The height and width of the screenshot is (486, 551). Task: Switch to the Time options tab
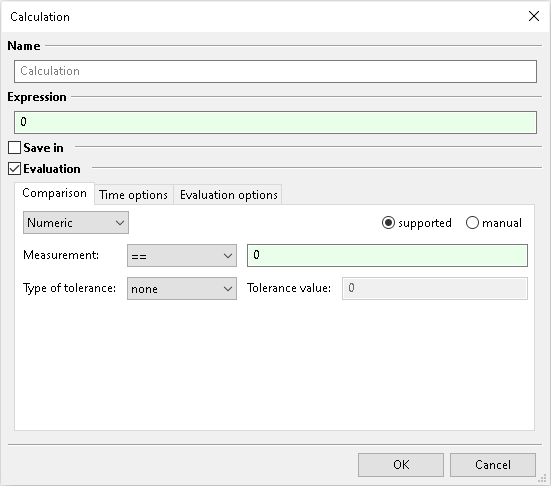pos(134,195)
